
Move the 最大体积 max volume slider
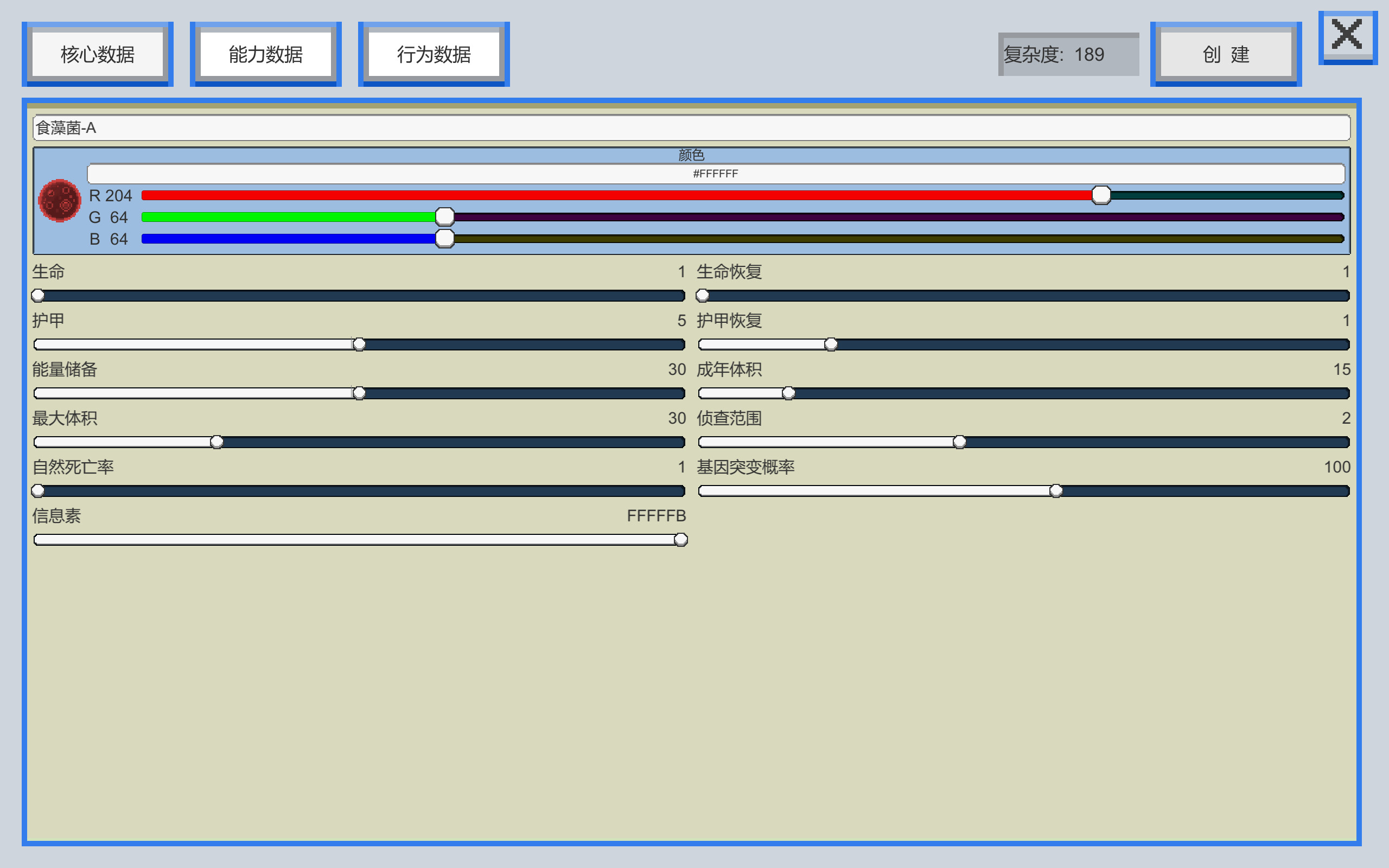point(216,442)
